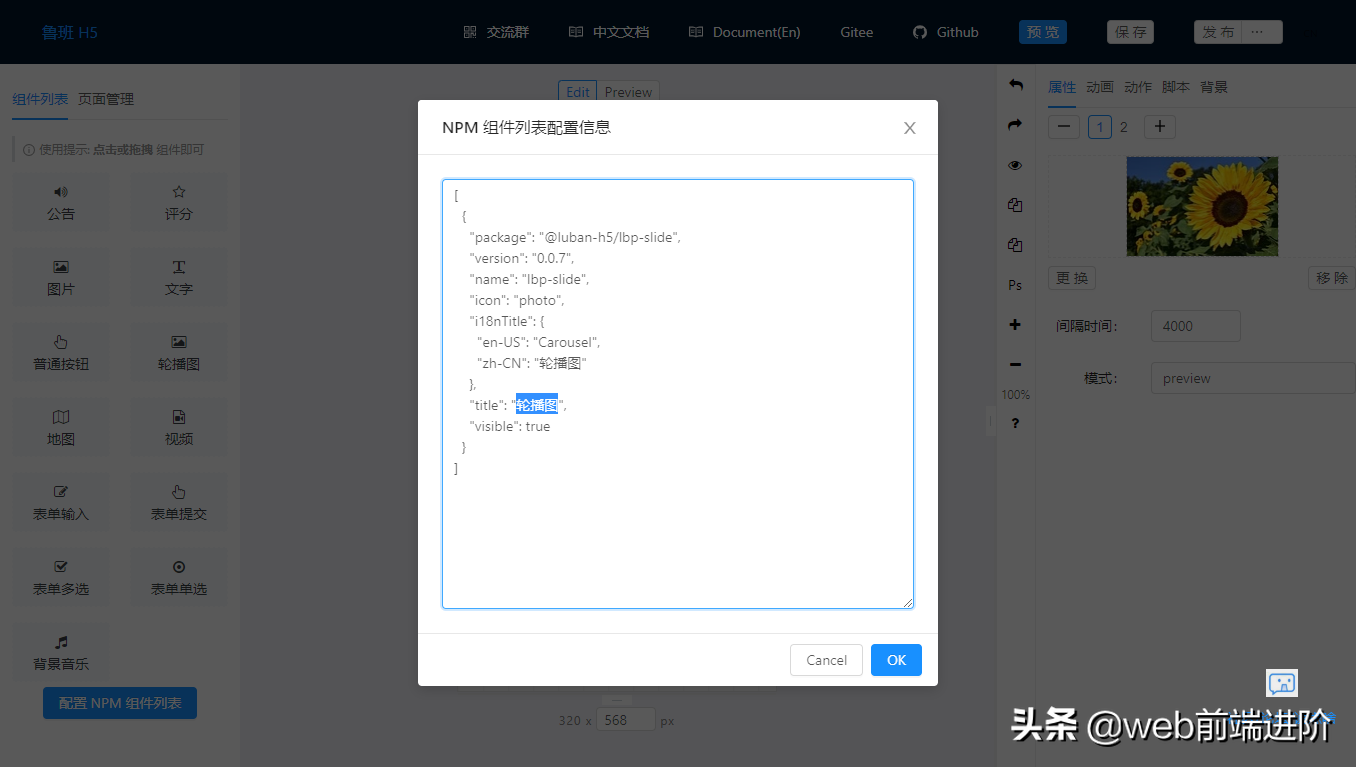Switch to the 脚本 script tab
The height and width of the screenshot is (767, 1356).
1176,87
